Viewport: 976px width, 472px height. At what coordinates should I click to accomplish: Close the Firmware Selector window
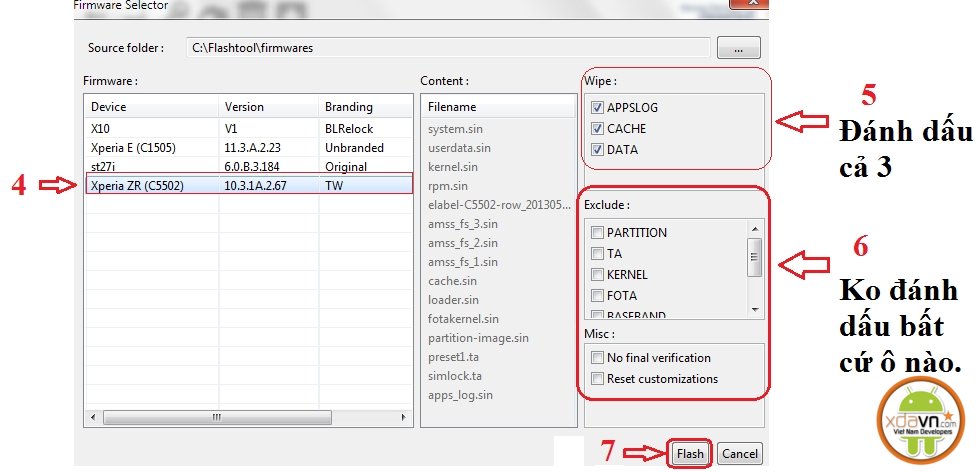click(x=749, y=4)
